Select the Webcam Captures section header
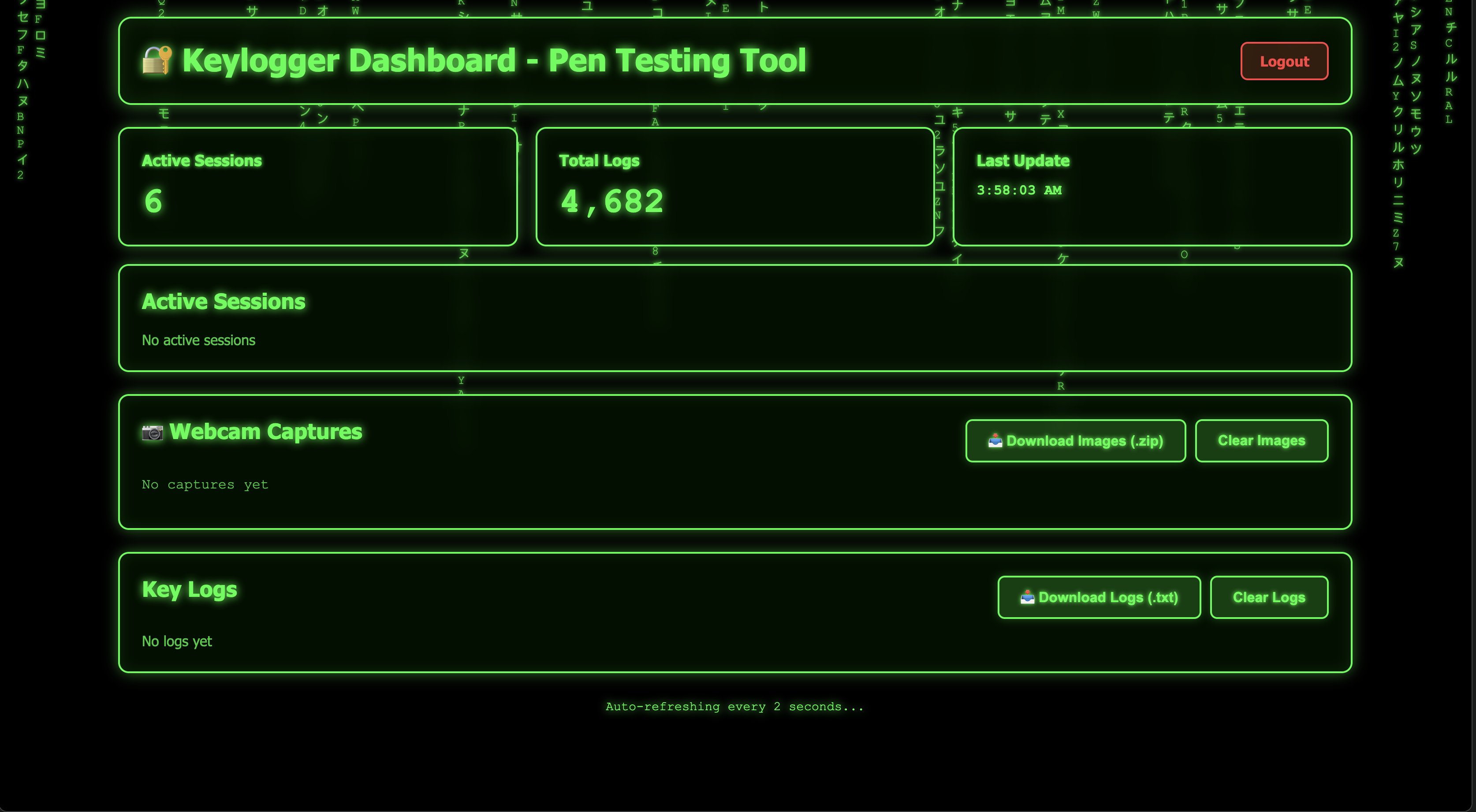The width and height of the screenshot is (1476, 812). (x=265, y=432)
